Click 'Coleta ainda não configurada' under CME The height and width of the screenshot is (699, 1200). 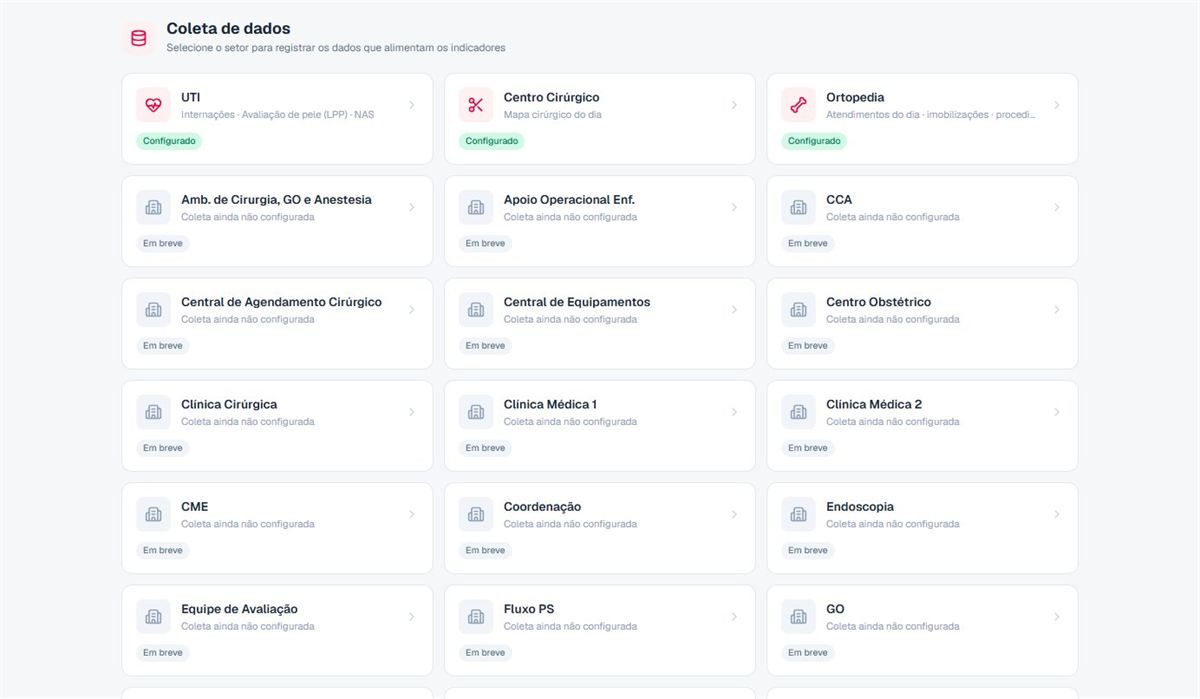pos(248,524)
